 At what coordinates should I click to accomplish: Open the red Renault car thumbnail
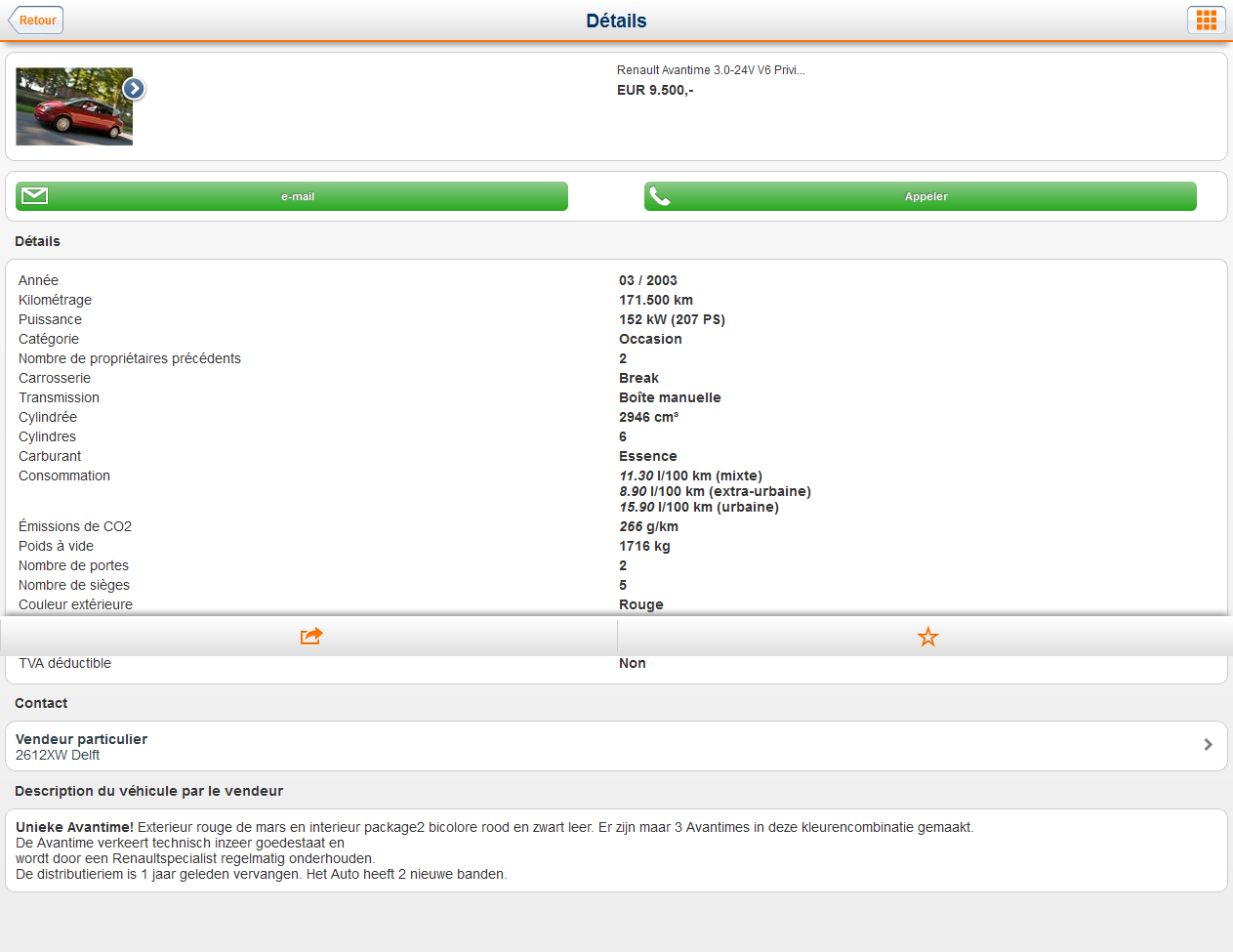click(x=73, y=107)
